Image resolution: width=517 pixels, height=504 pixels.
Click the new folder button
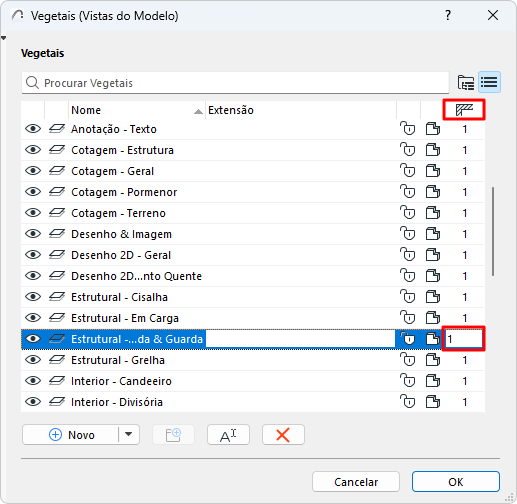(x=173, y=435)
